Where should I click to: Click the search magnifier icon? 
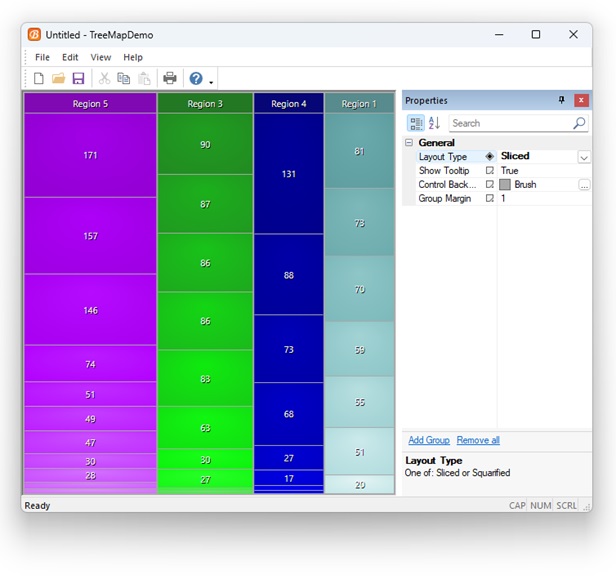(579, 123)
